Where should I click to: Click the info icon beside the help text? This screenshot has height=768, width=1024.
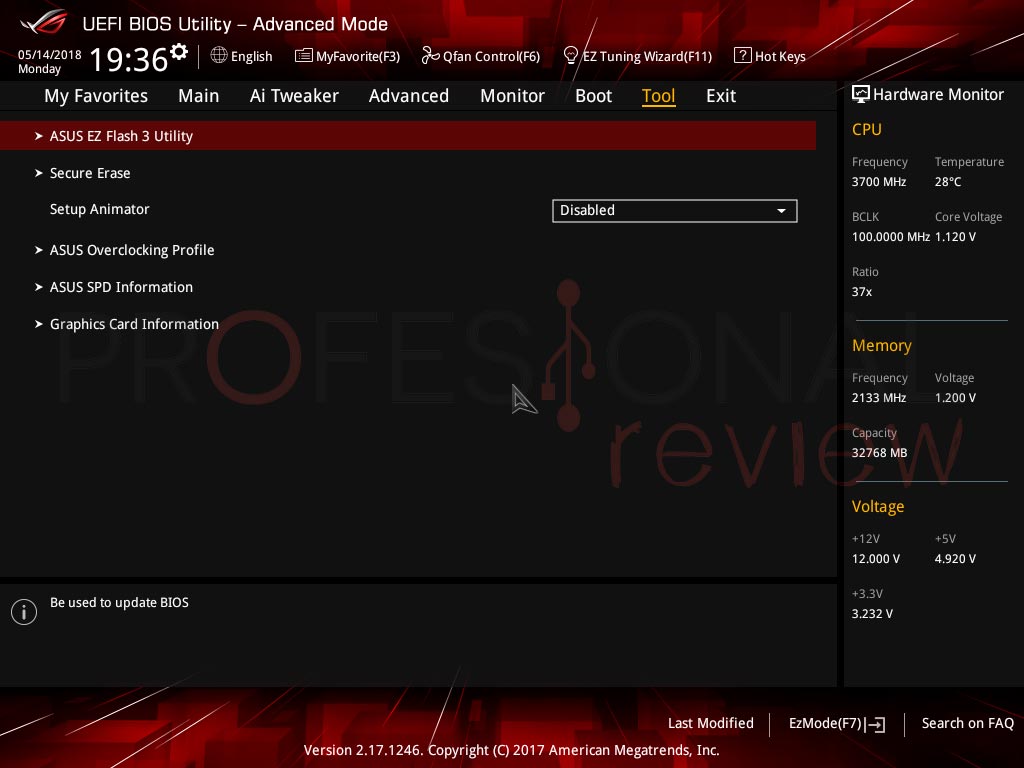(x=24, y=612)
